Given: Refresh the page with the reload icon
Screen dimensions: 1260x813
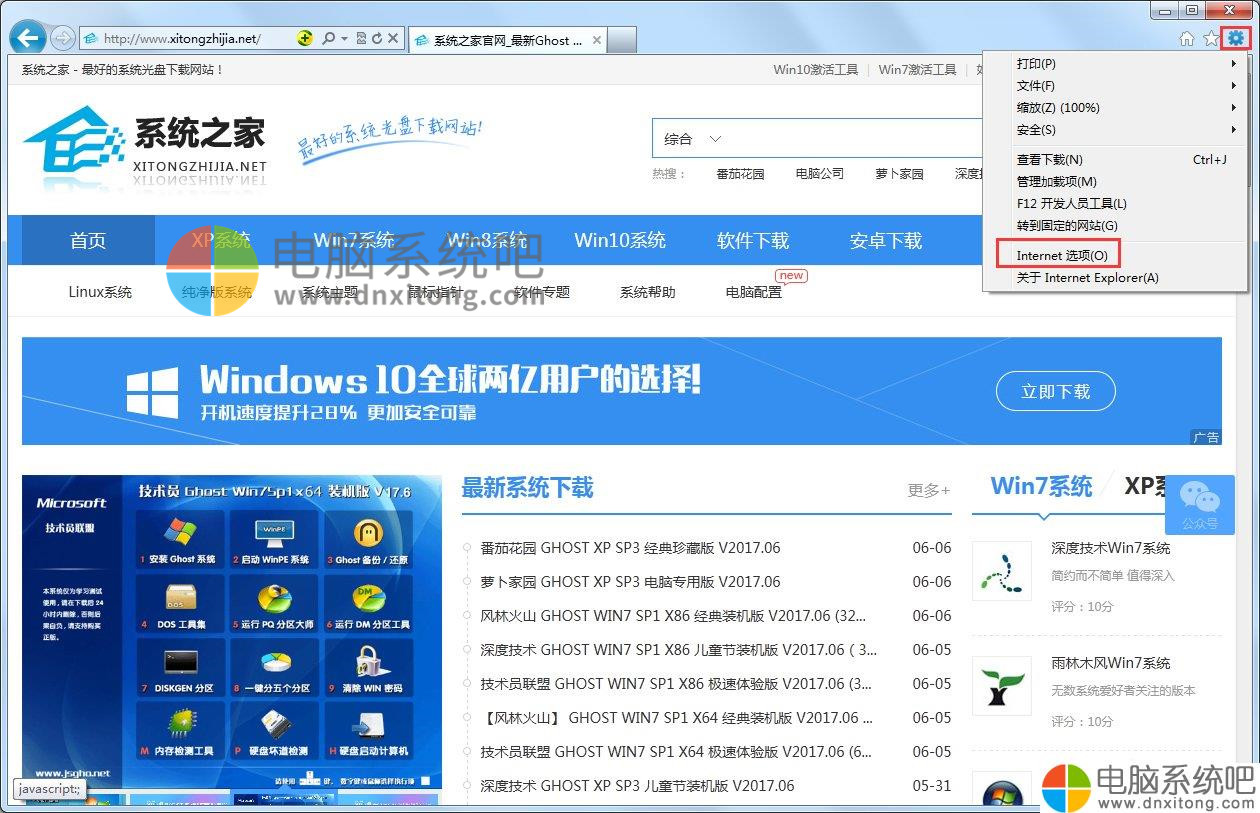Looking at the screenshot, I should point(377,39).
